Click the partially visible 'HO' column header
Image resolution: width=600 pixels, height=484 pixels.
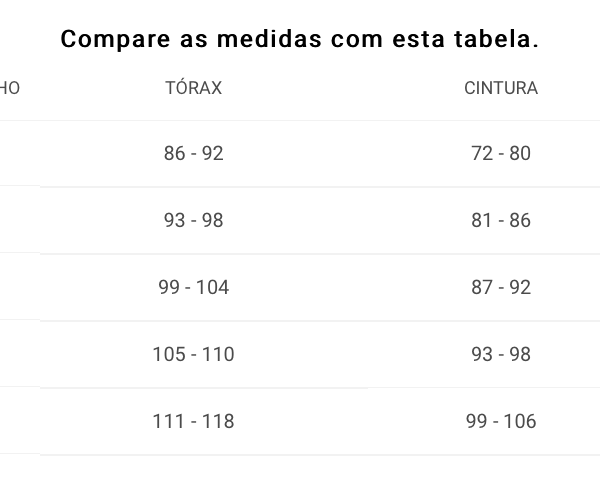[10, 88]
